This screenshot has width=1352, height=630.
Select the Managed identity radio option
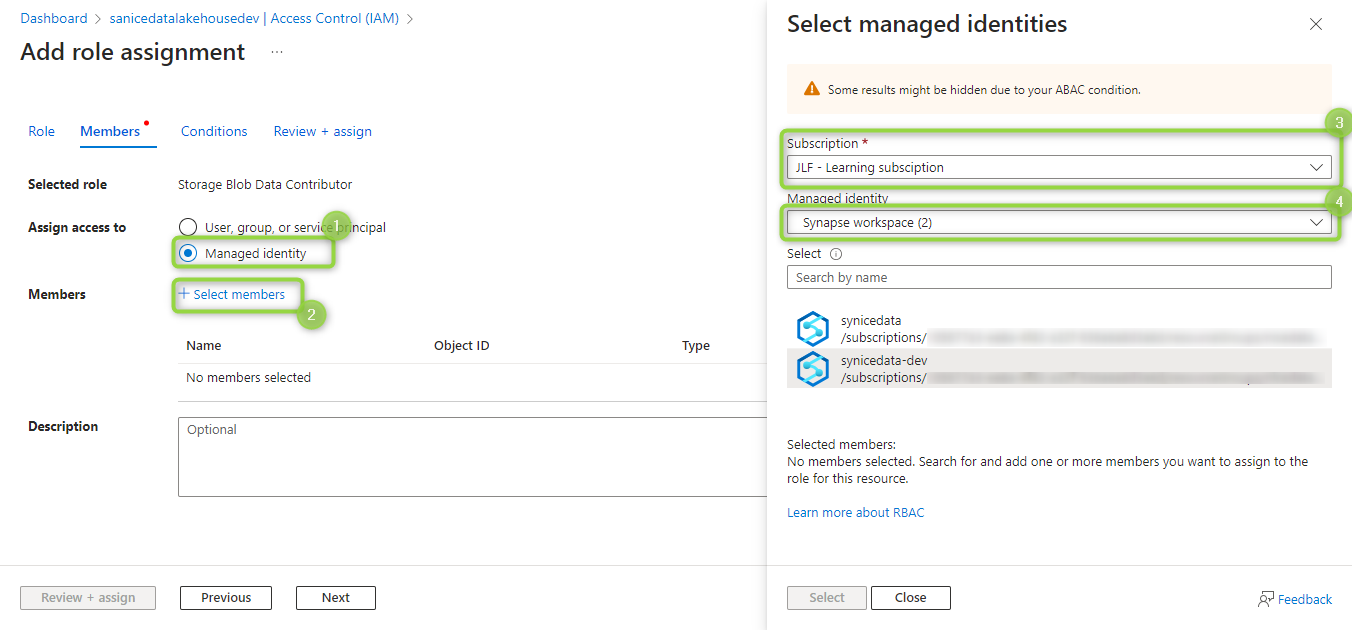click(187, 253)
